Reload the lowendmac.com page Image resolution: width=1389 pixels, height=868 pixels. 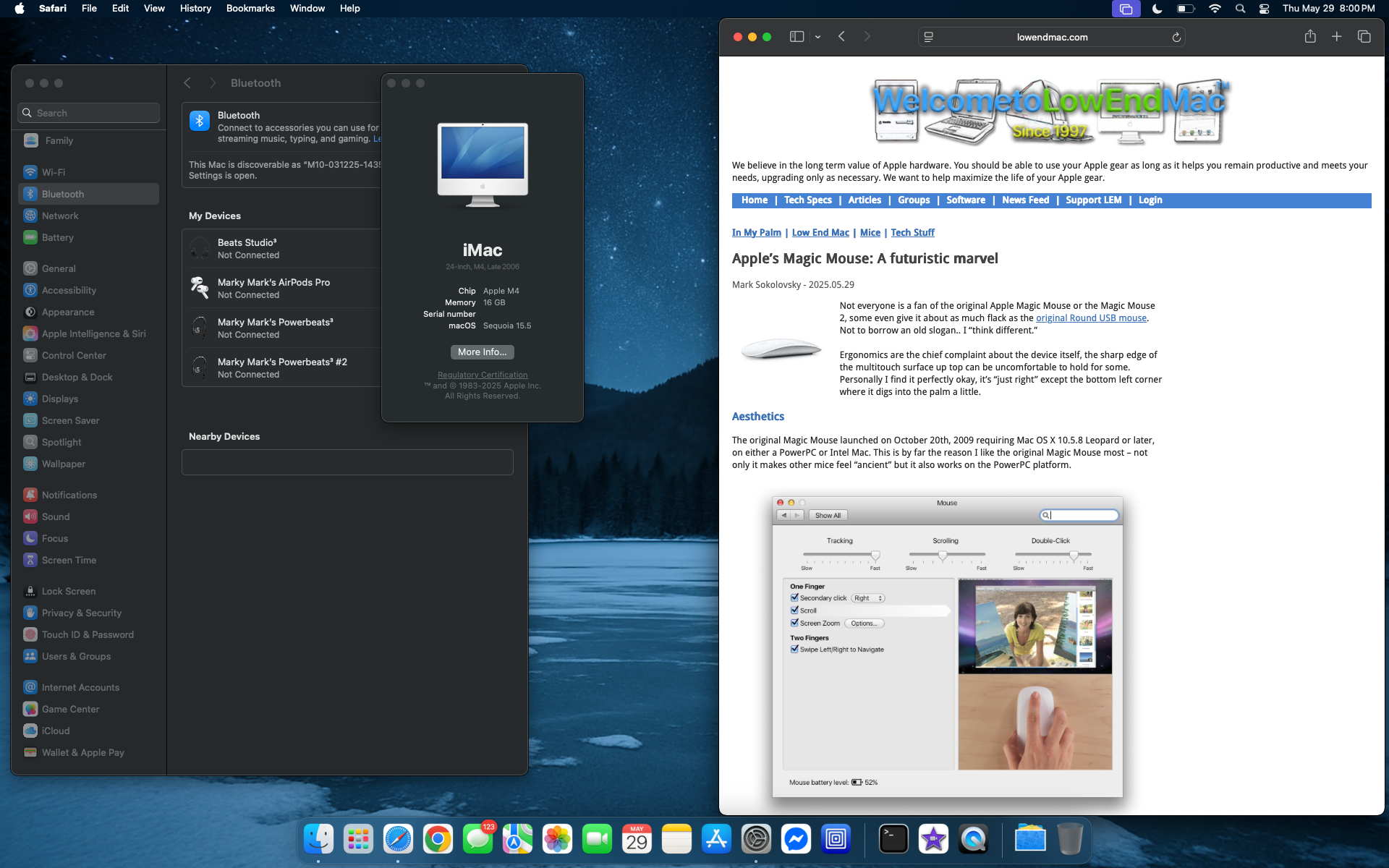click(1176, 38)
